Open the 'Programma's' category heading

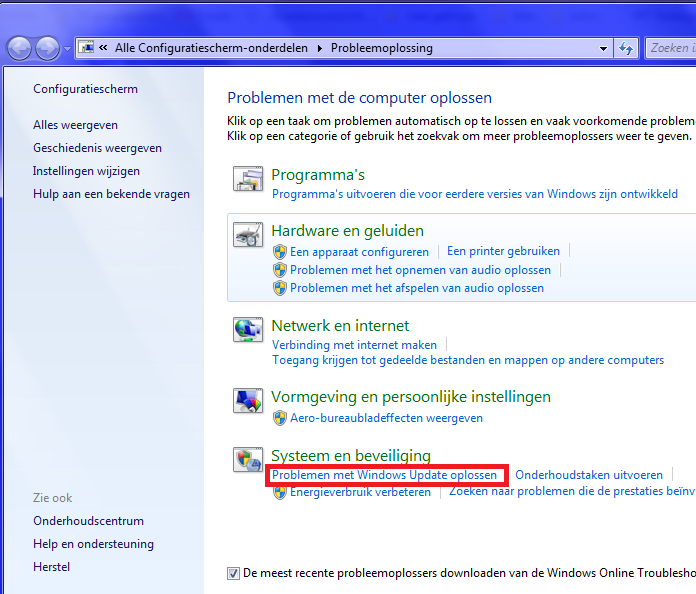point(318,175)
